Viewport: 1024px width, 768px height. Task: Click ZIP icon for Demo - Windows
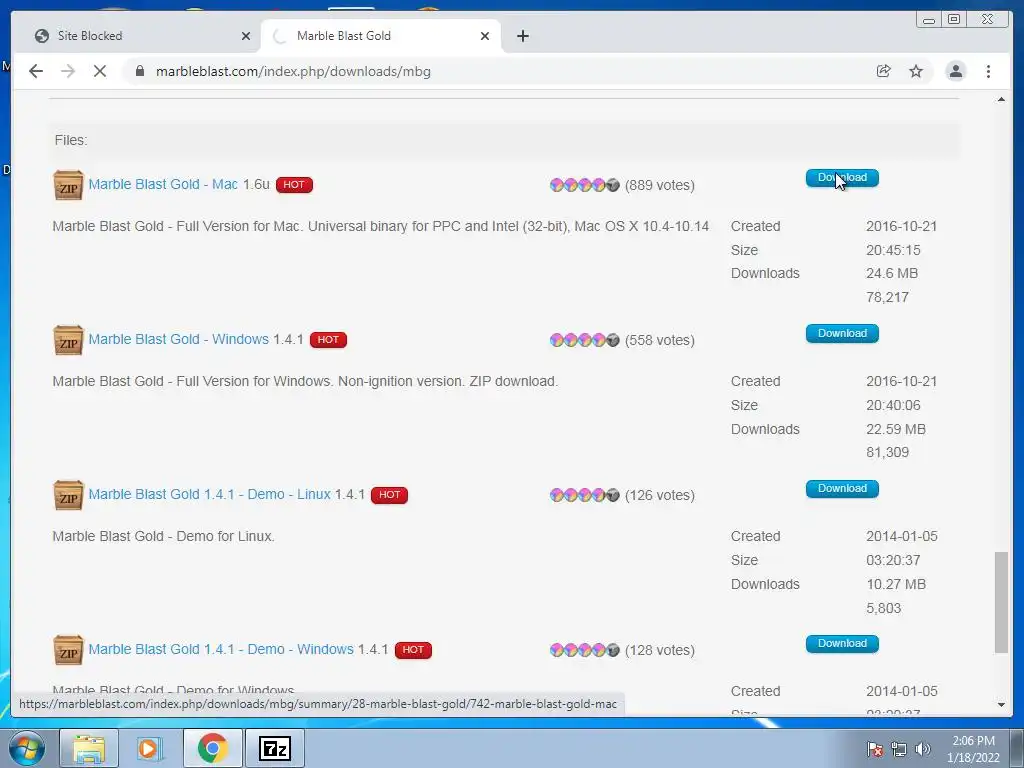pyautogui.click(x=68, y=650)
